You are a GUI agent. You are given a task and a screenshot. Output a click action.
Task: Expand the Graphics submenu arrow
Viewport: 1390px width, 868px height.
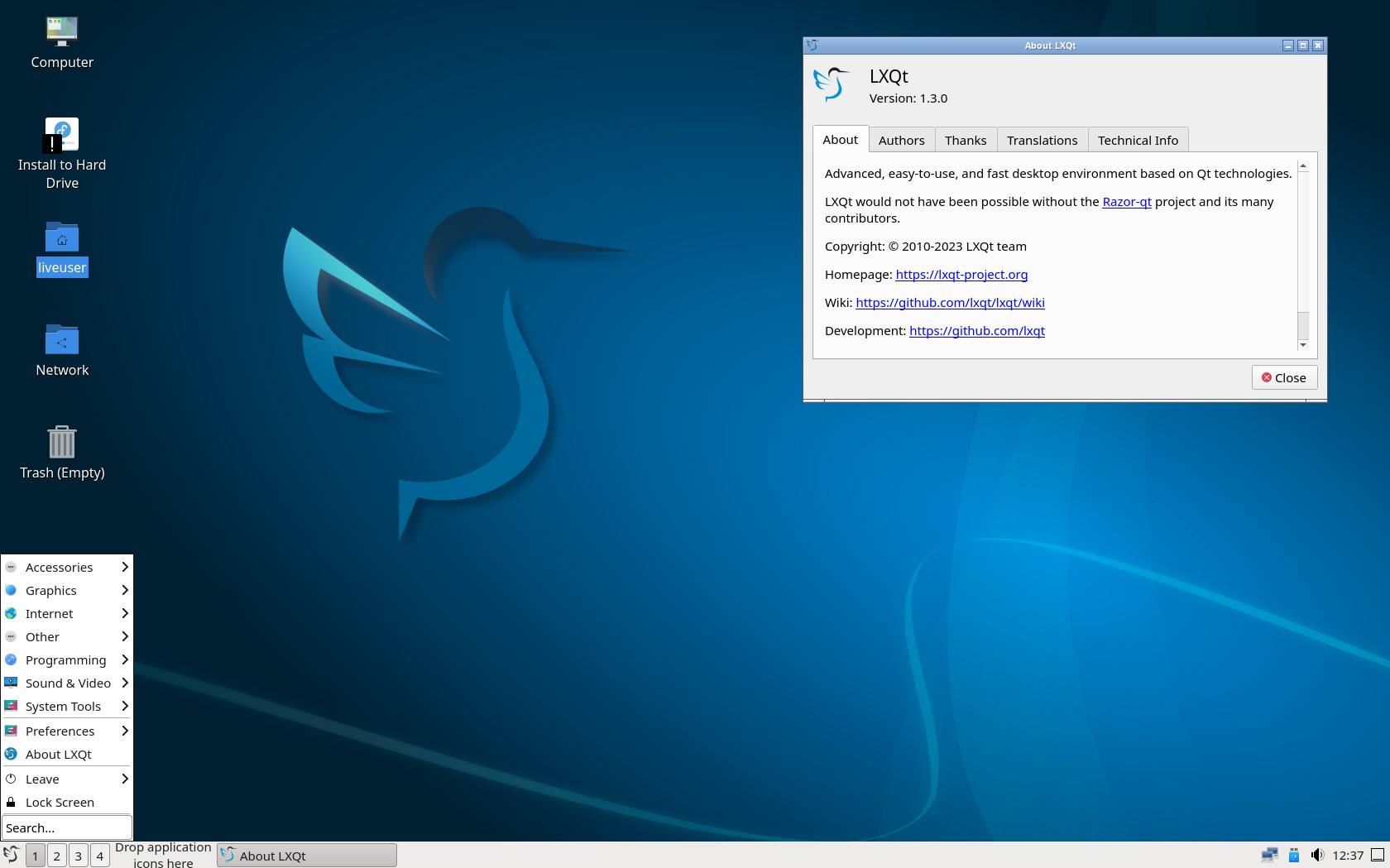point(125,590)
